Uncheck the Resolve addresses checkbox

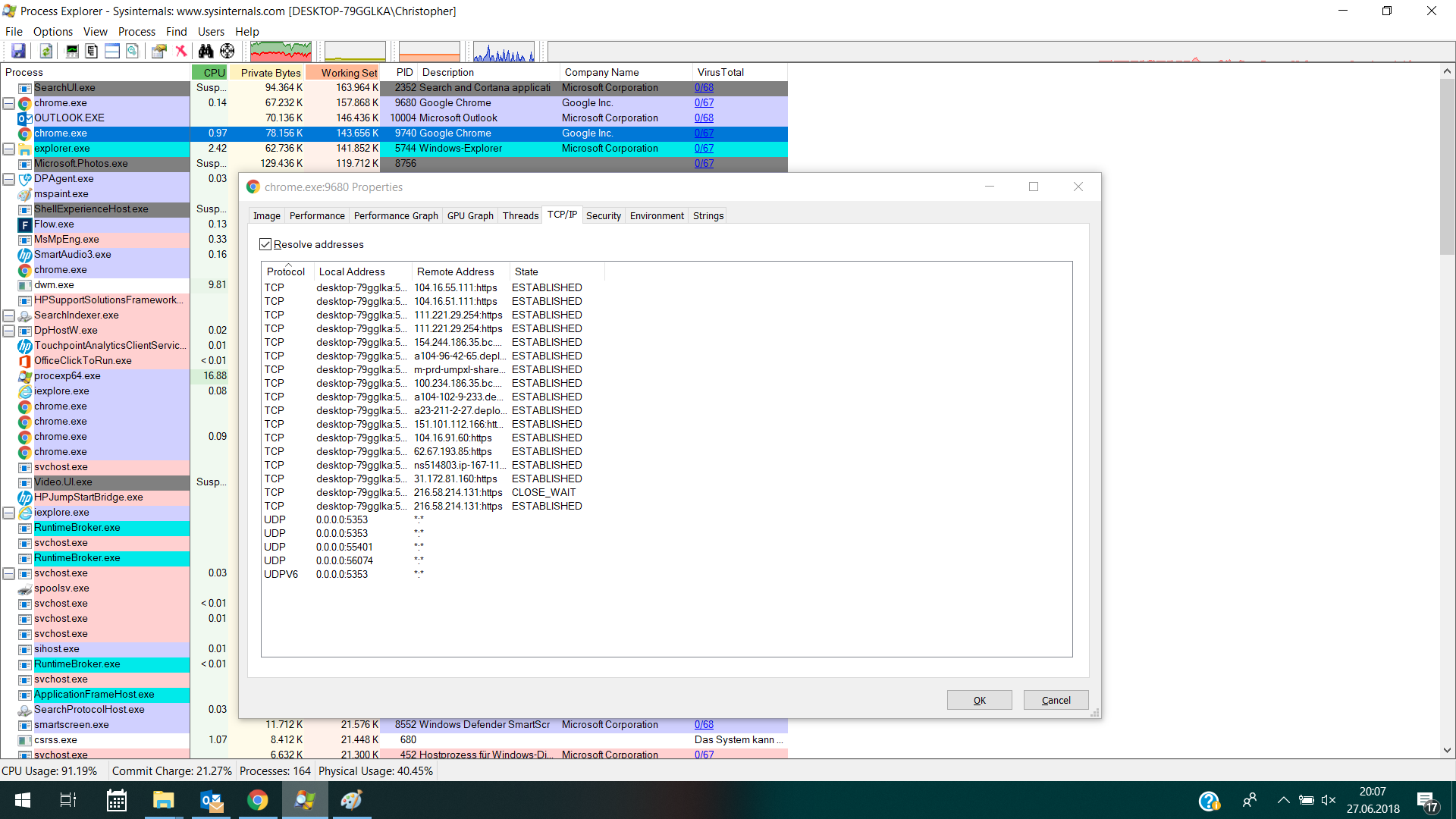(265, 244)
